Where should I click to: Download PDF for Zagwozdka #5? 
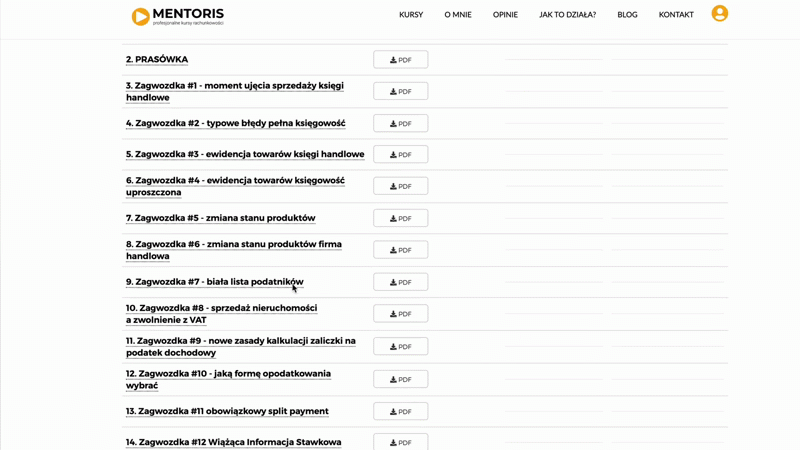(401, 218)
